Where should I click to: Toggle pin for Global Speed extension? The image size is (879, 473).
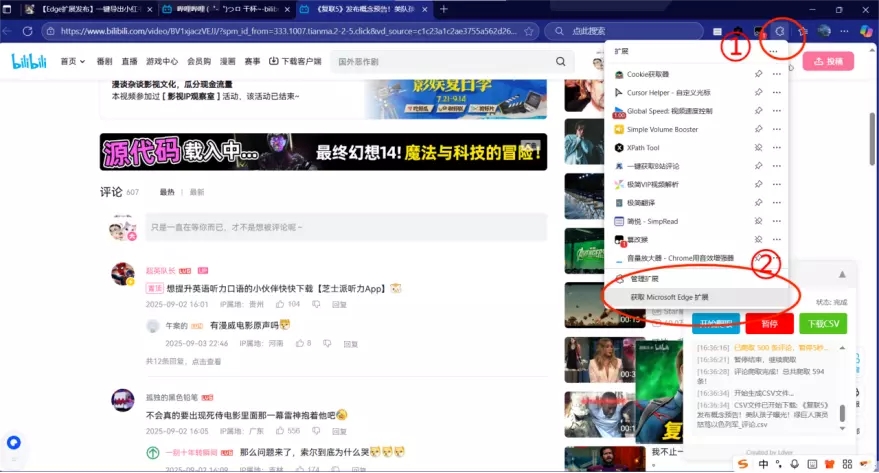759,111
